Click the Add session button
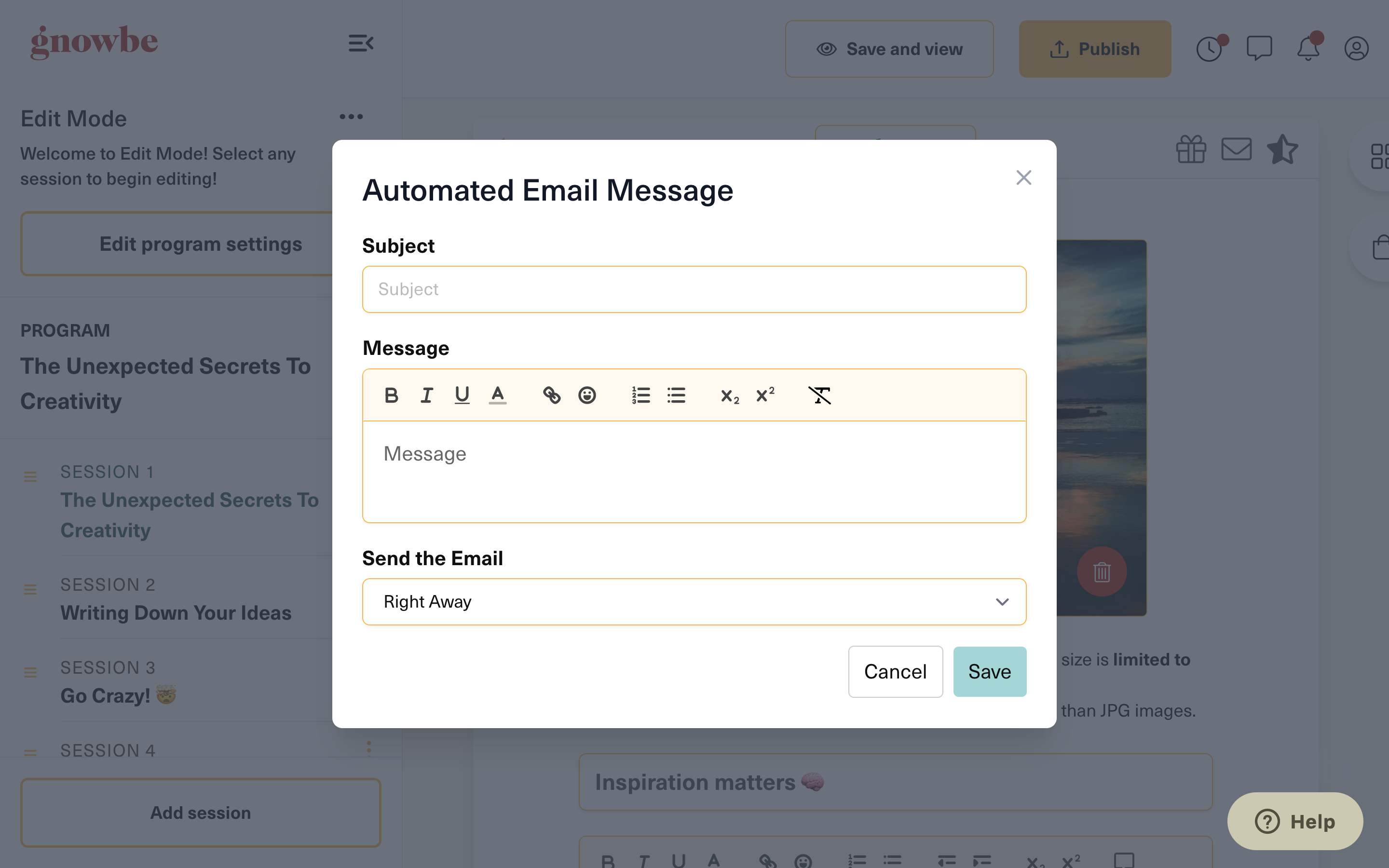 (x=200, y=813)
